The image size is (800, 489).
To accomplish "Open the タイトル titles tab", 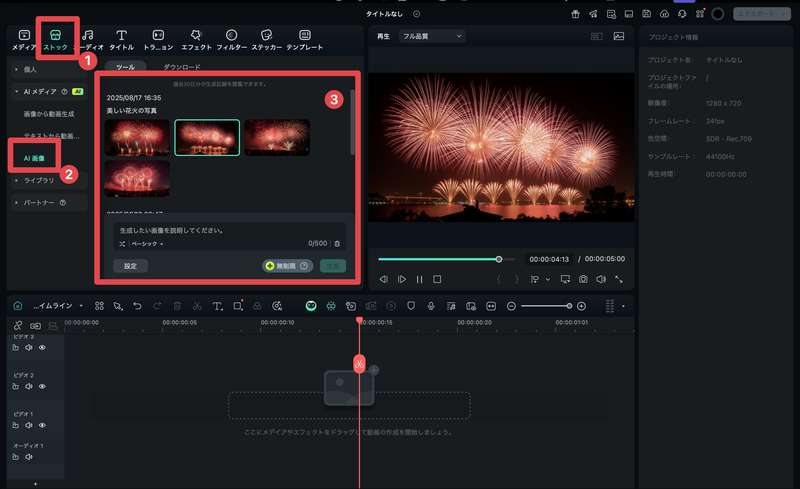I will [121, 40].
